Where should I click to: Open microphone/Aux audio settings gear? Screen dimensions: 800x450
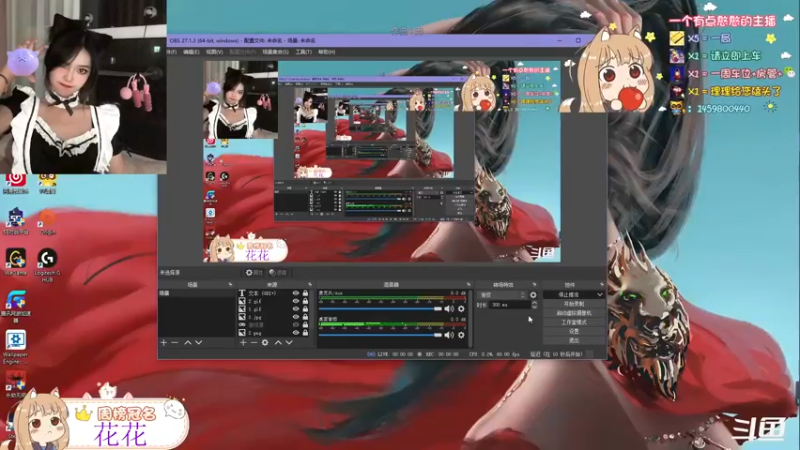(x=461, y=309)
